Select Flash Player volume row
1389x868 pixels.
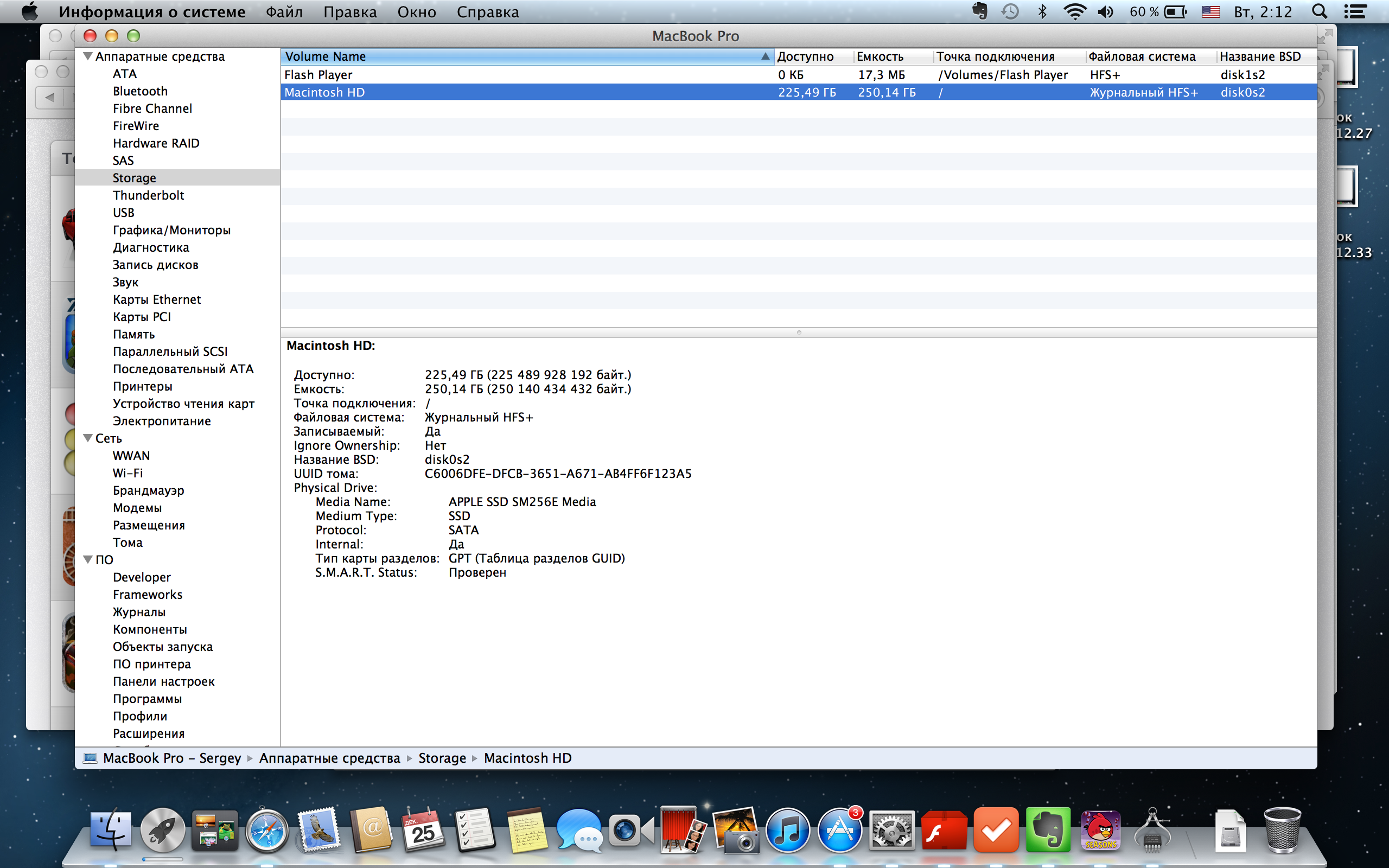798,75
